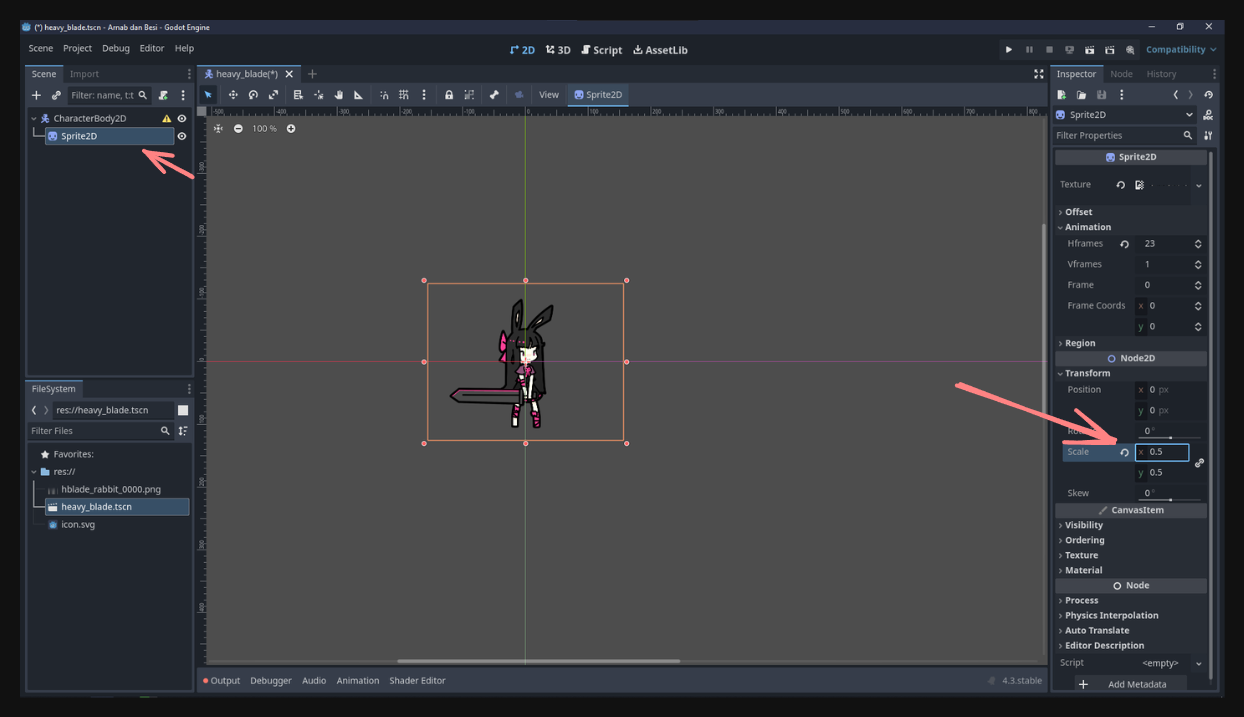The height and width of the screenshot is (717, 1244).
Task: Open the documentation for Sprite2D
Action: click(1208, 115)
